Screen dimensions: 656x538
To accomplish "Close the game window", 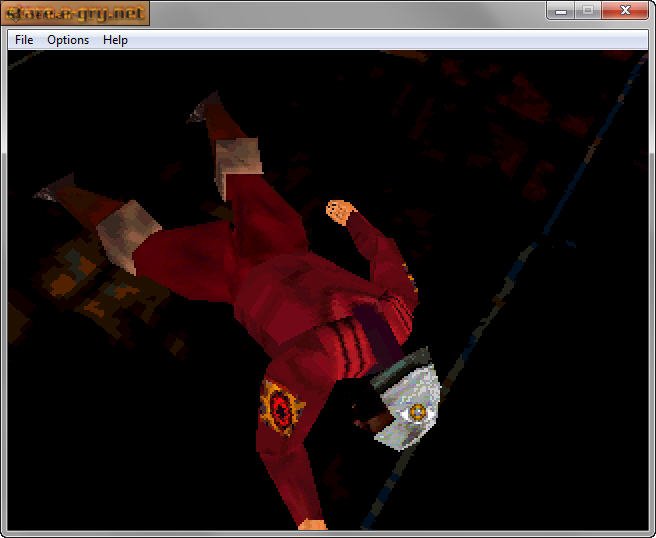I will [625, 10].
